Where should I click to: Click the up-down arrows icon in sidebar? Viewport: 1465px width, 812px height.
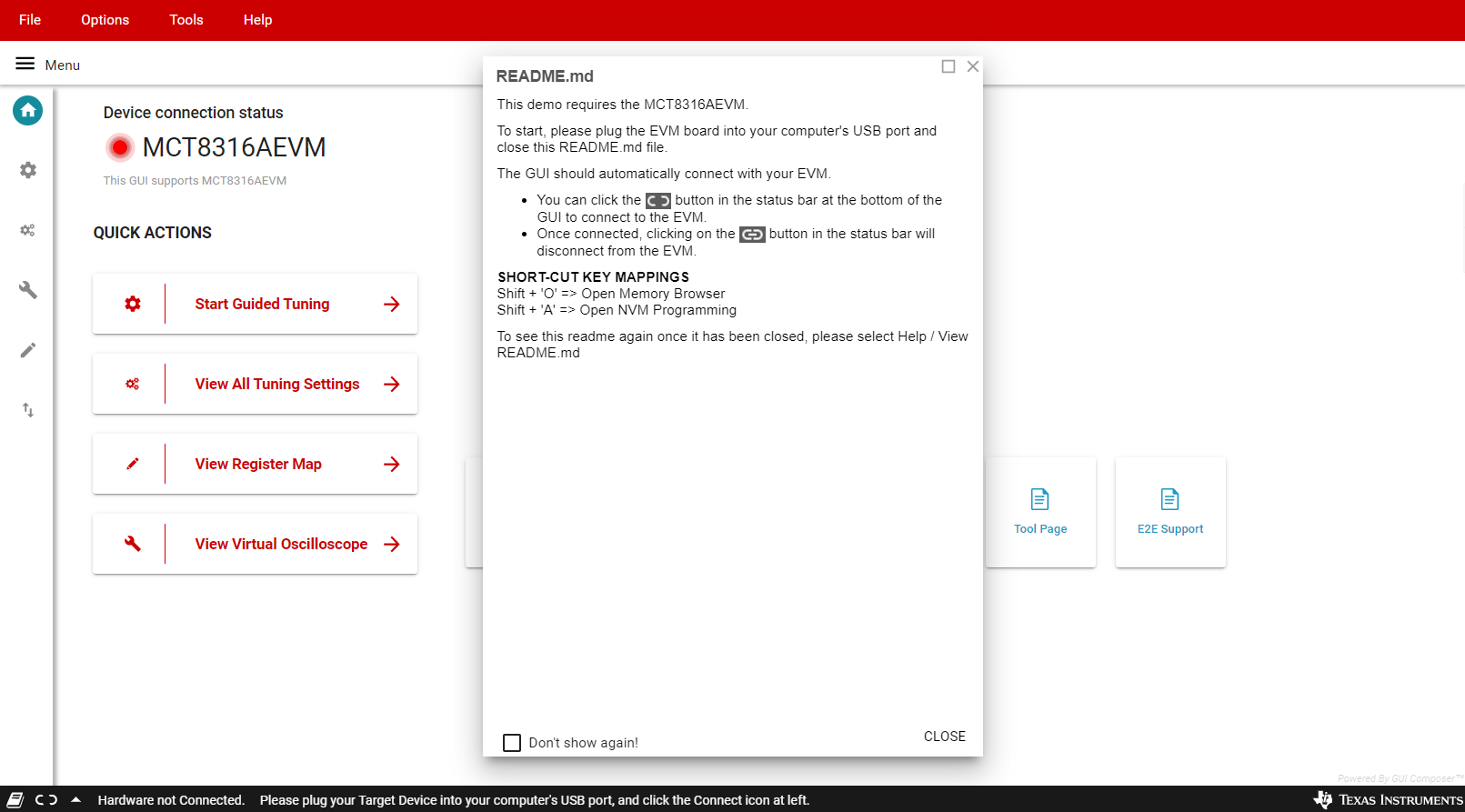coord(28,410)
